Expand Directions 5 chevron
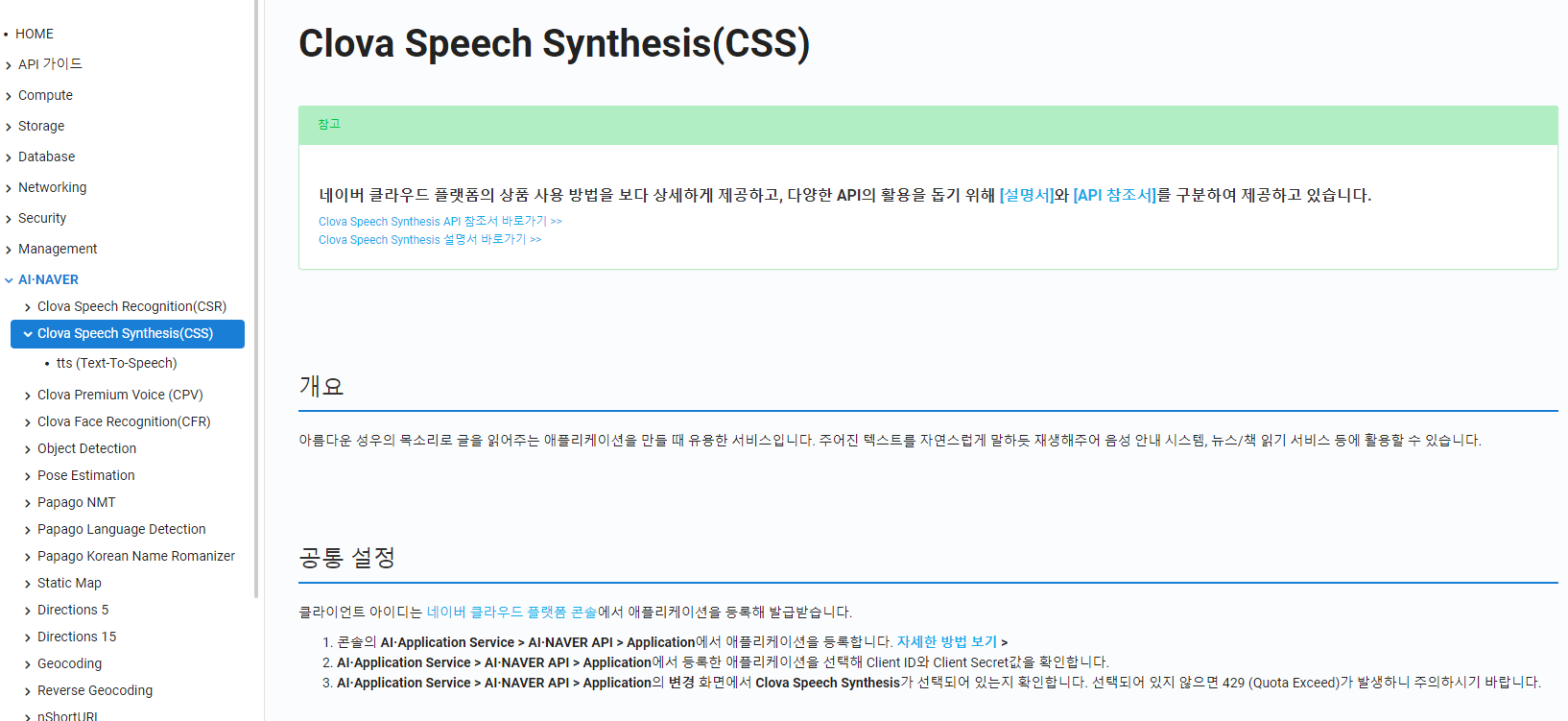 click(28, 611)
